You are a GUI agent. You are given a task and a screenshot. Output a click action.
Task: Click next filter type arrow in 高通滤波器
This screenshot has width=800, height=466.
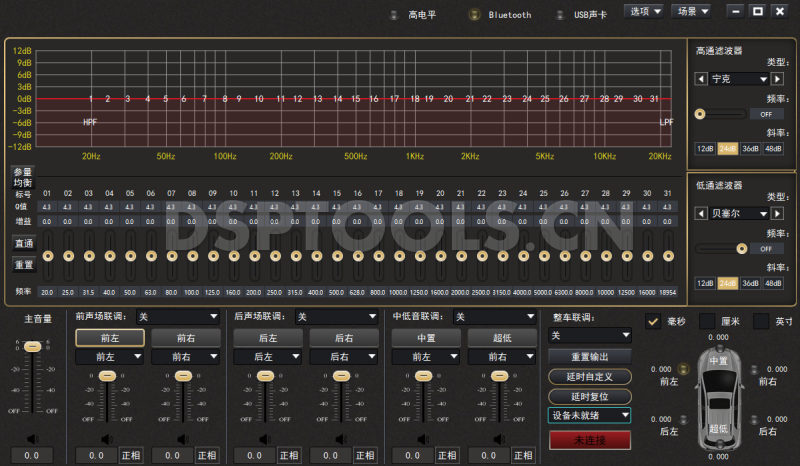pyautogui.click(x=777, y=78)
